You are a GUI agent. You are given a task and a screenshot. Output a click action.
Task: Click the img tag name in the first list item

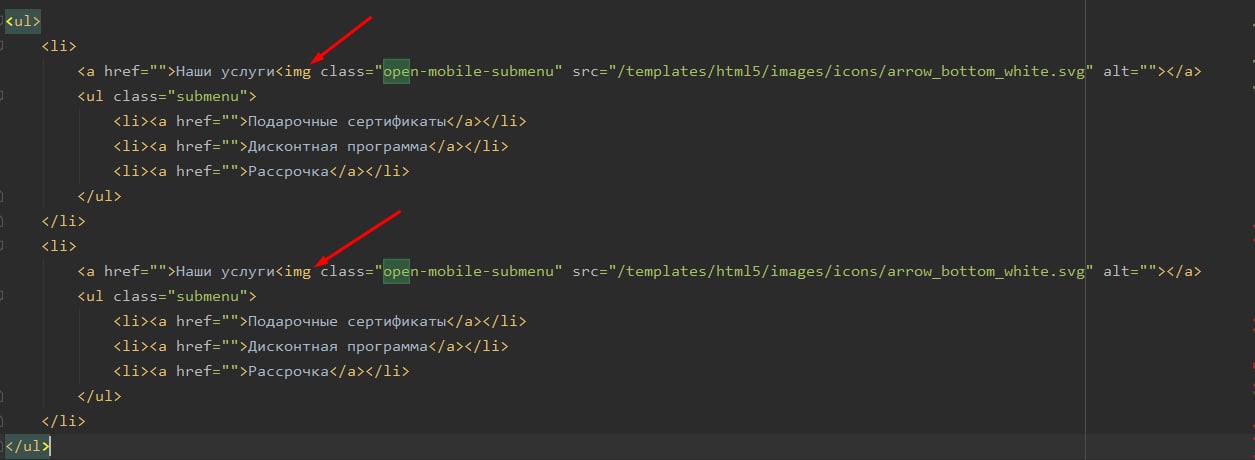(x=298, y=71)
